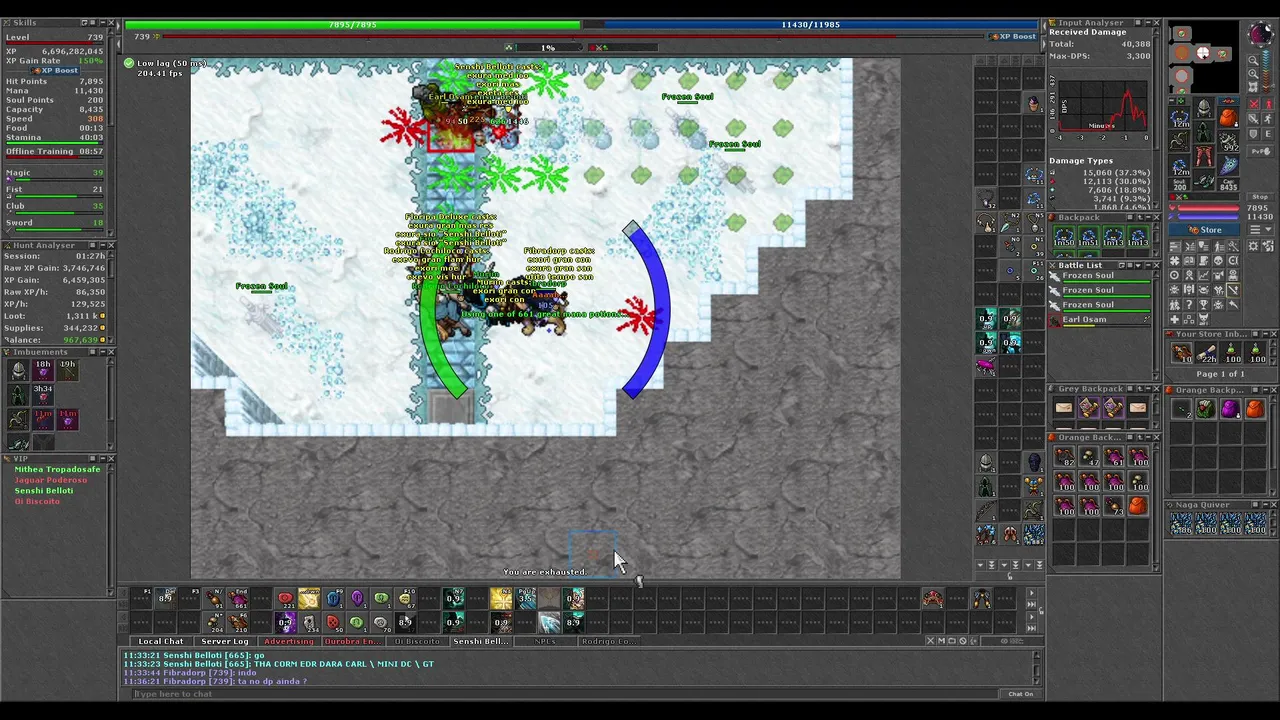The width and height of the screenshot is (1280, 720).
Task: Click the ring item labeled 1m50 in Backpack
Action: click(x=1064, y=238)
